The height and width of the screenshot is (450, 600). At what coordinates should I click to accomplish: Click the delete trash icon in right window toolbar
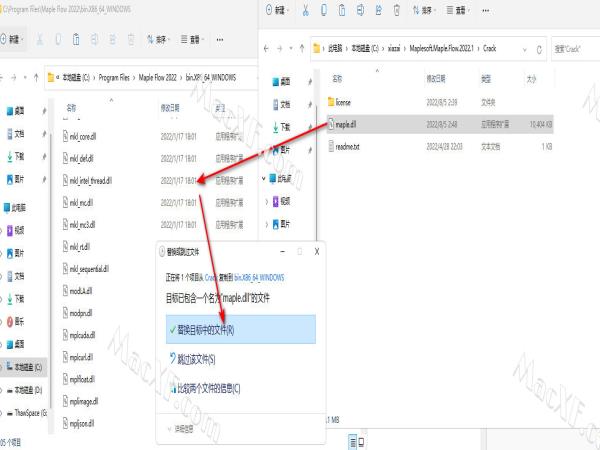pos(397,10)
